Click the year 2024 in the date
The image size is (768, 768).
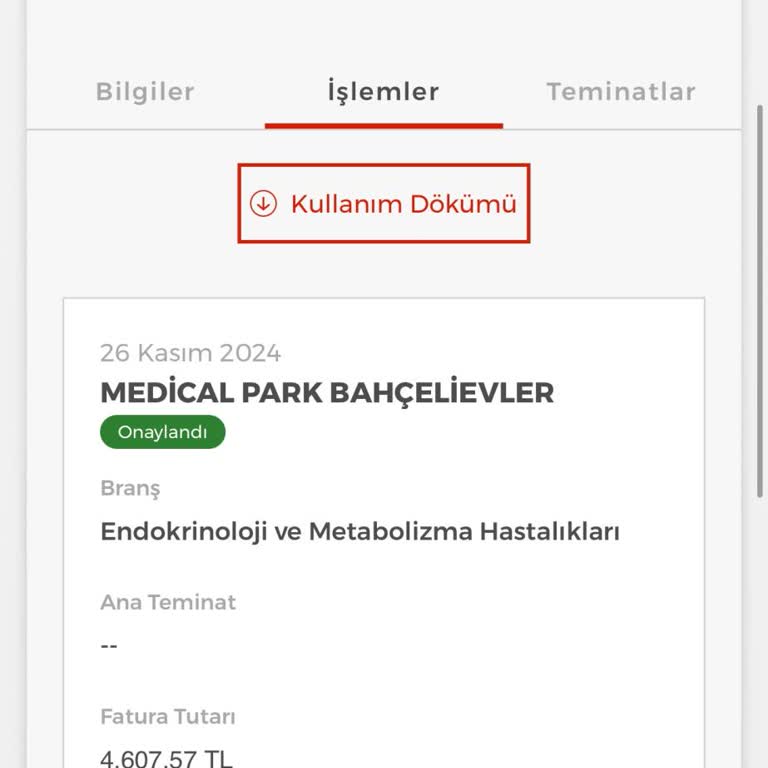(250, 353)
